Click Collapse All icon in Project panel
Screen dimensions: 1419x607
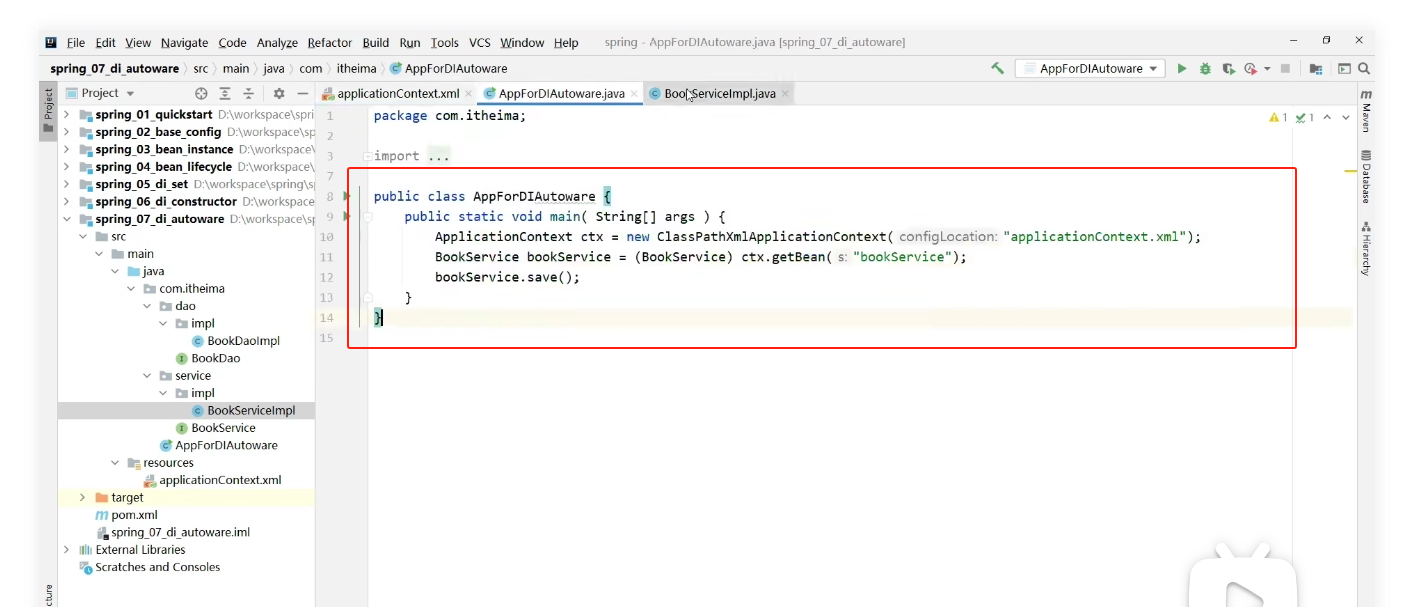click(x=248, y=93)
